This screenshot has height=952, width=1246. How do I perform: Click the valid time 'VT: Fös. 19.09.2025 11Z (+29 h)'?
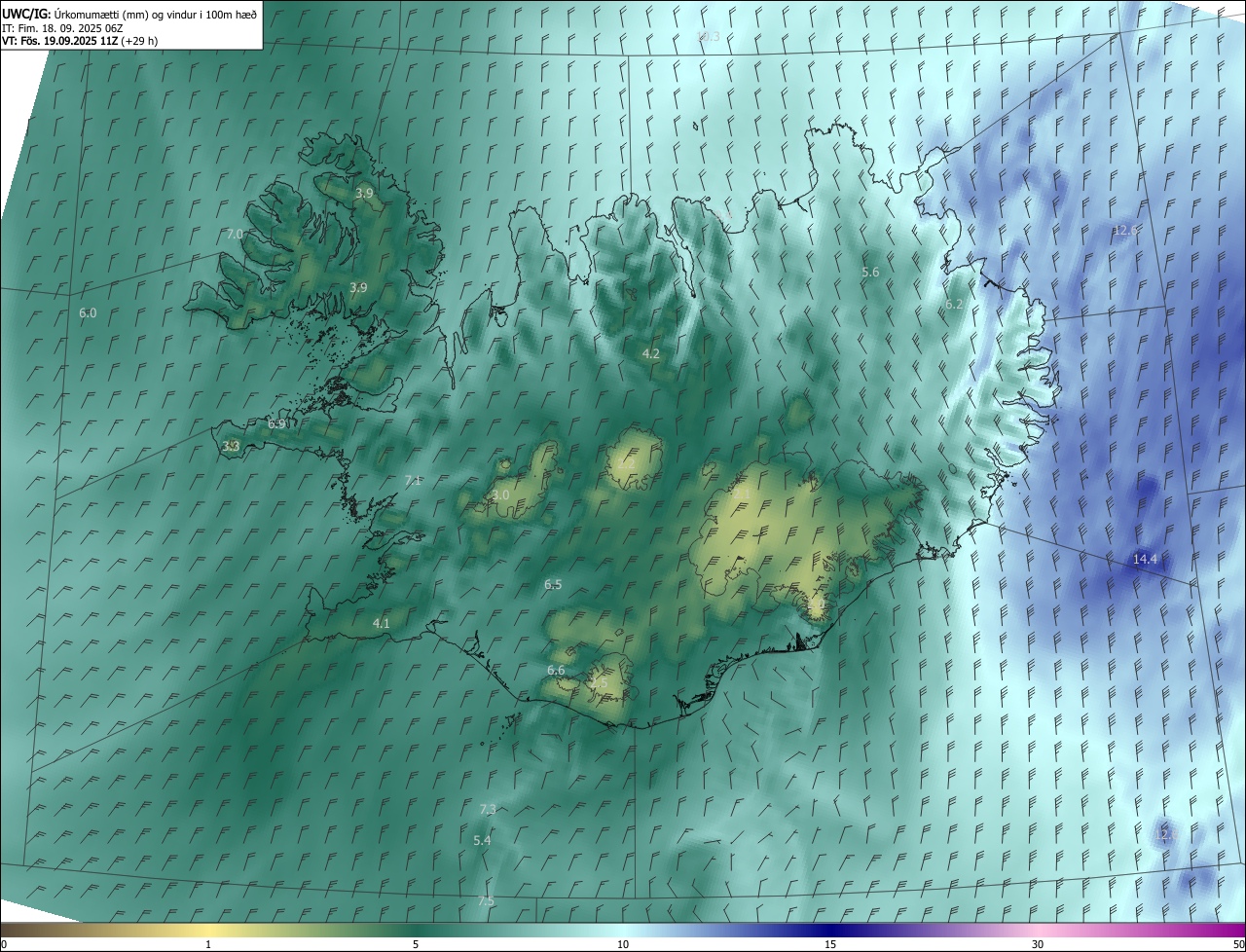pos(80,41)
